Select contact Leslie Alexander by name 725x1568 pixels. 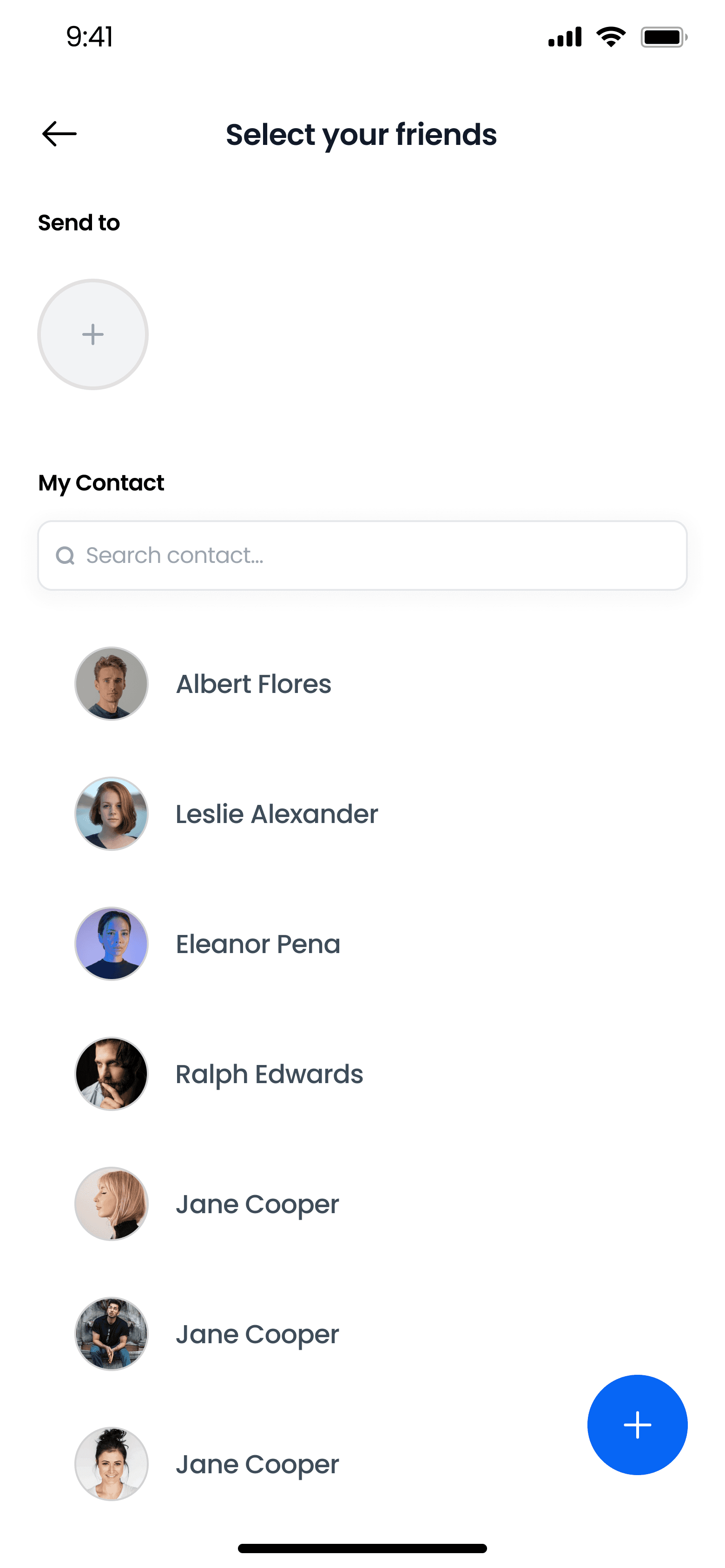(277, 814)
